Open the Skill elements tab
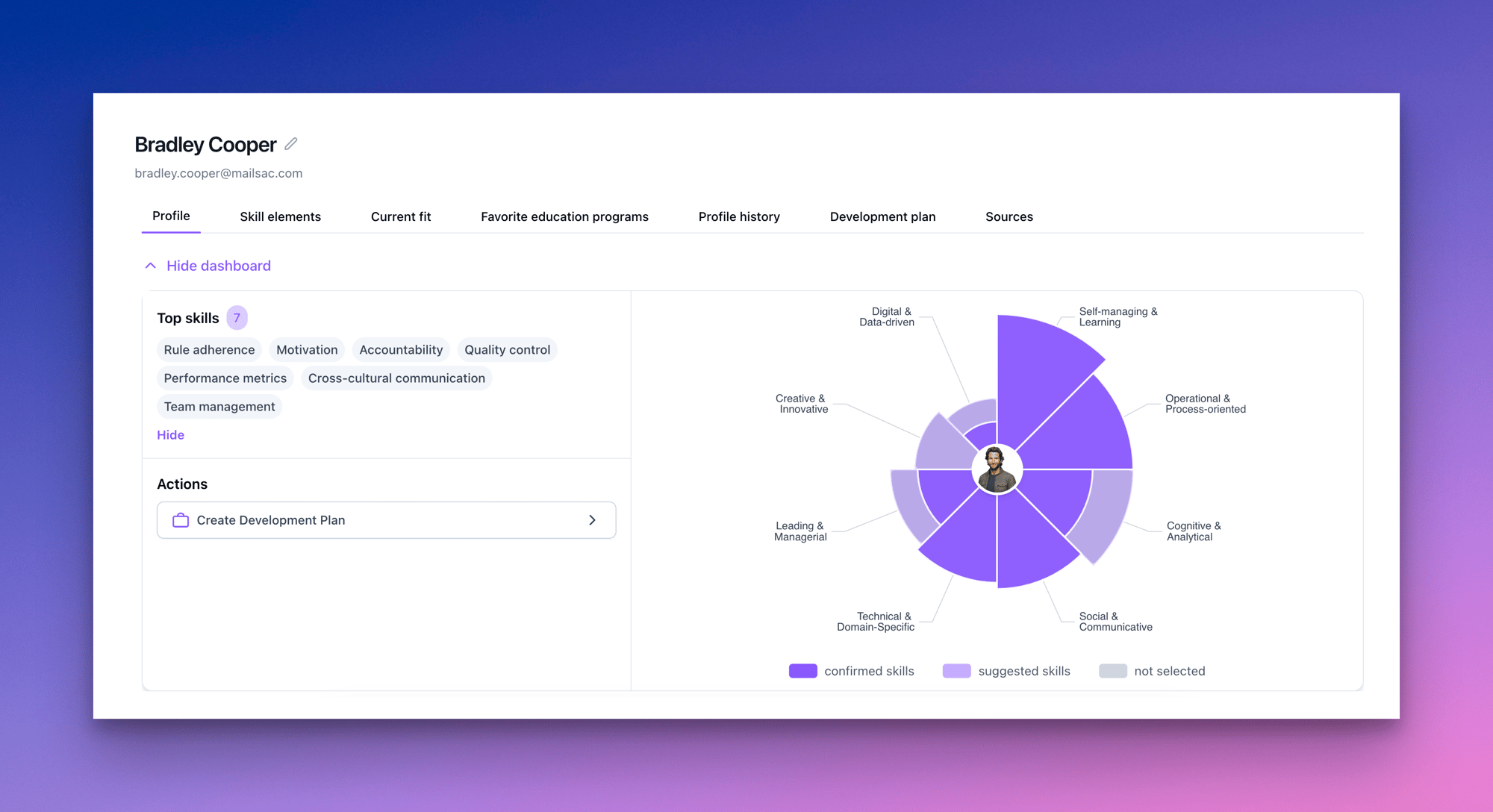 (280, 216)
